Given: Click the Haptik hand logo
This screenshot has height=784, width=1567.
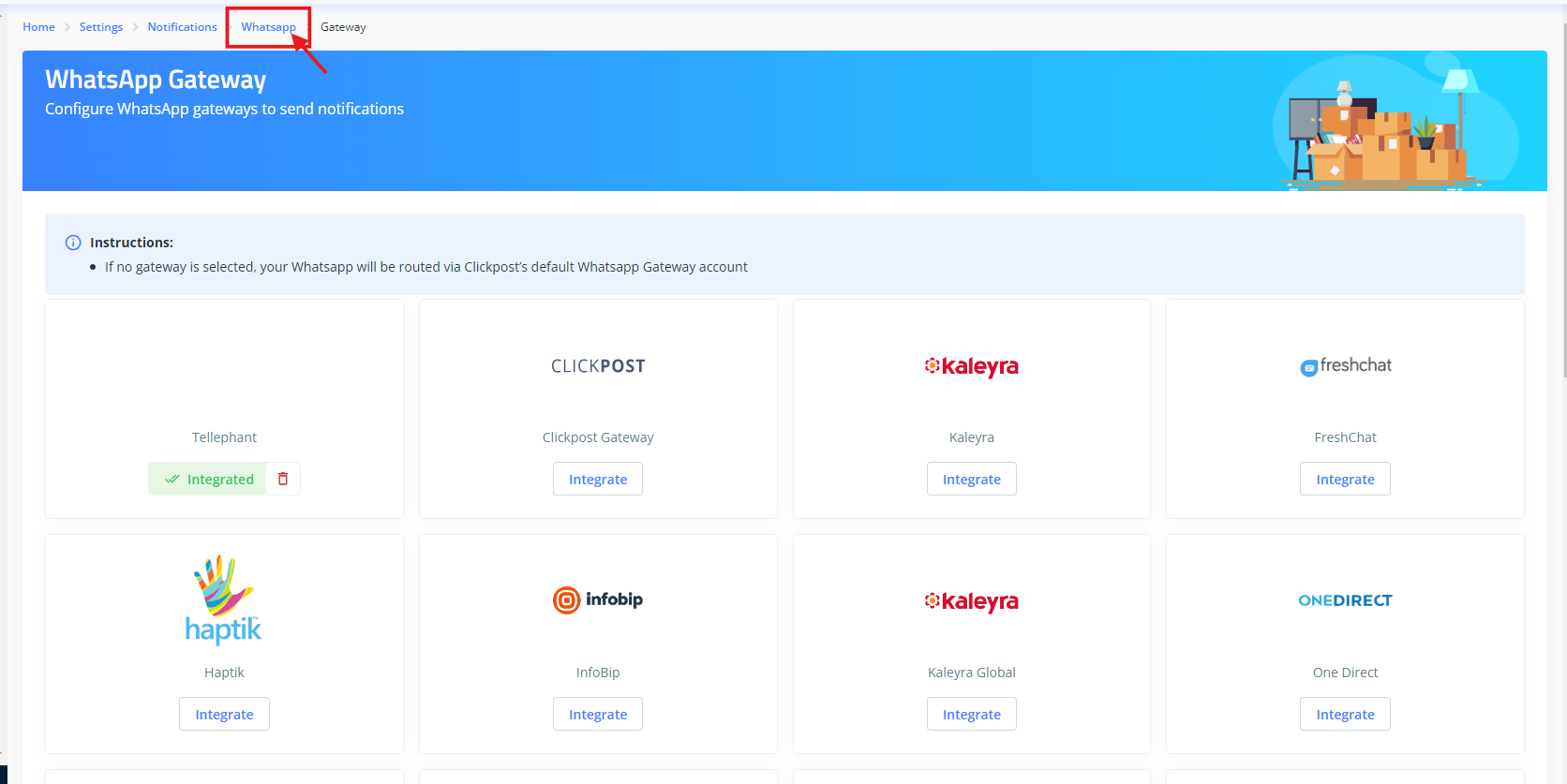Looking at the screenshot, I should pos(223,599).
